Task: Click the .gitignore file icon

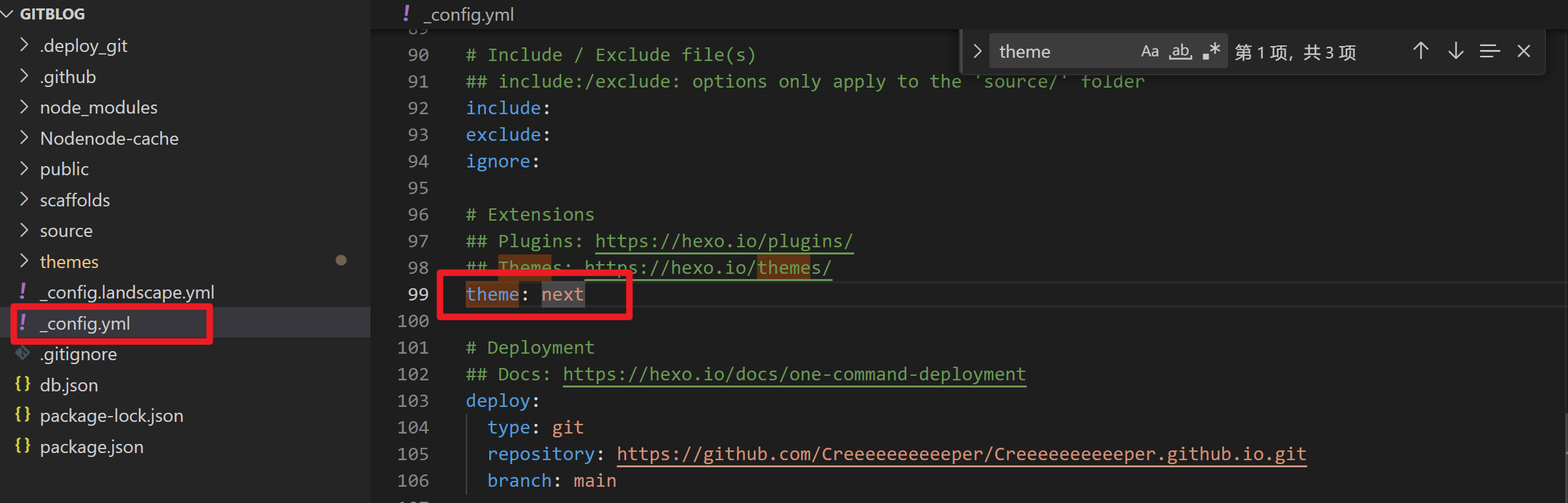Action: click(x=23, y=354)
